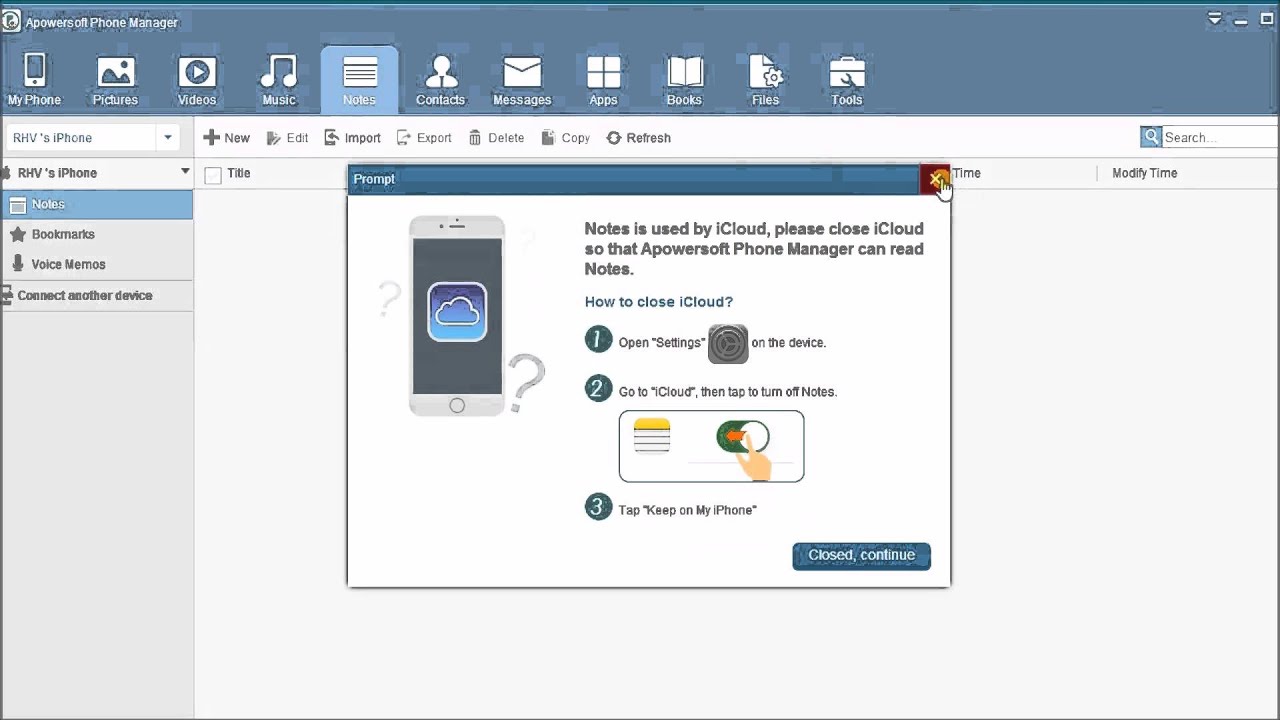The image size is (1280, 720).
Task: Click Delete in the toolbar
Action: 496,138
